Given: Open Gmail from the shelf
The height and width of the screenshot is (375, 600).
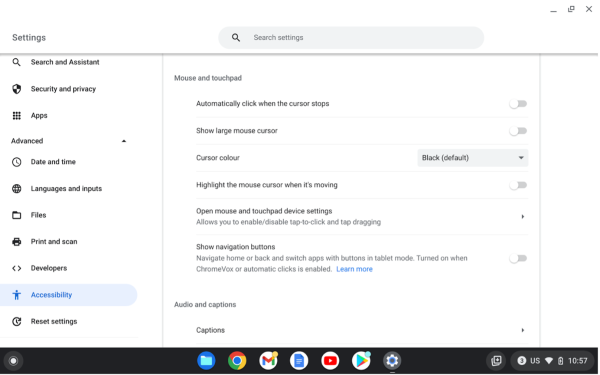Looking at the screenshot, I should (x=268, y=361).
